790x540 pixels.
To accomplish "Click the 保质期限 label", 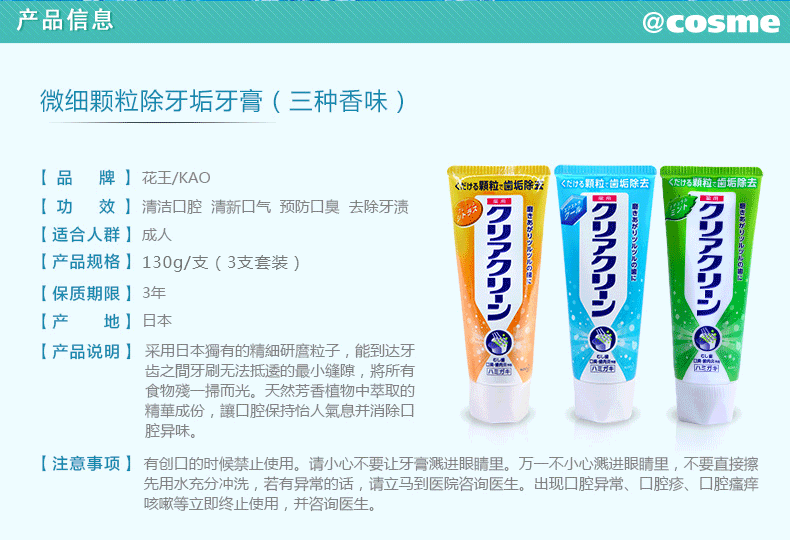I will tap(86, 293).
